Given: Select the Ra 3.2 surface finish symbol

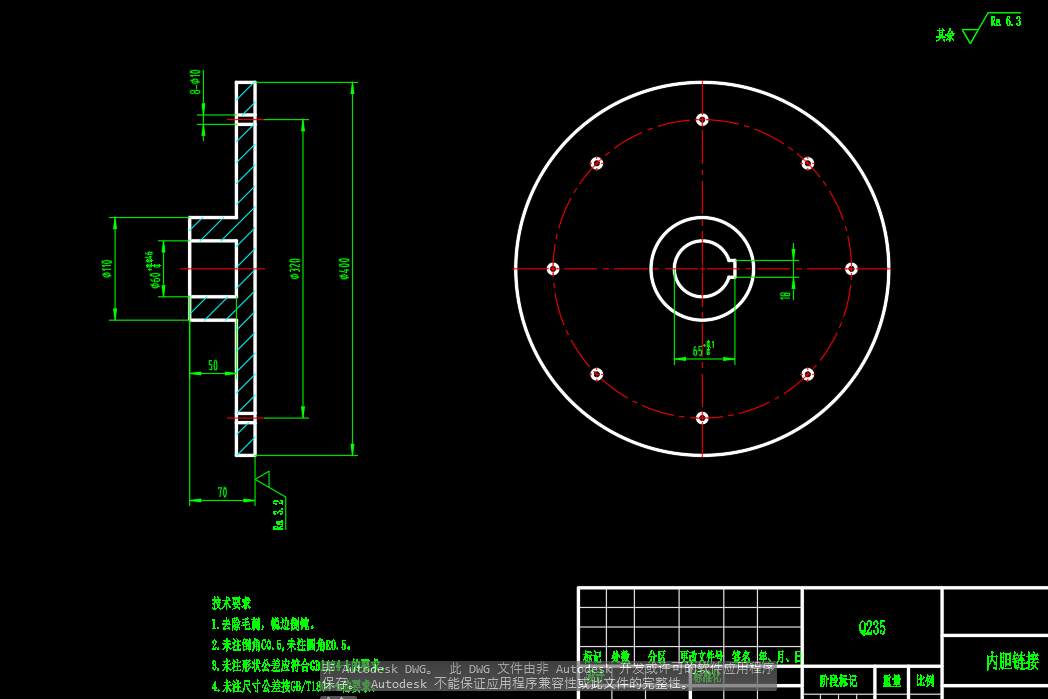Looking at the screenshot, I should coord(271,500).
